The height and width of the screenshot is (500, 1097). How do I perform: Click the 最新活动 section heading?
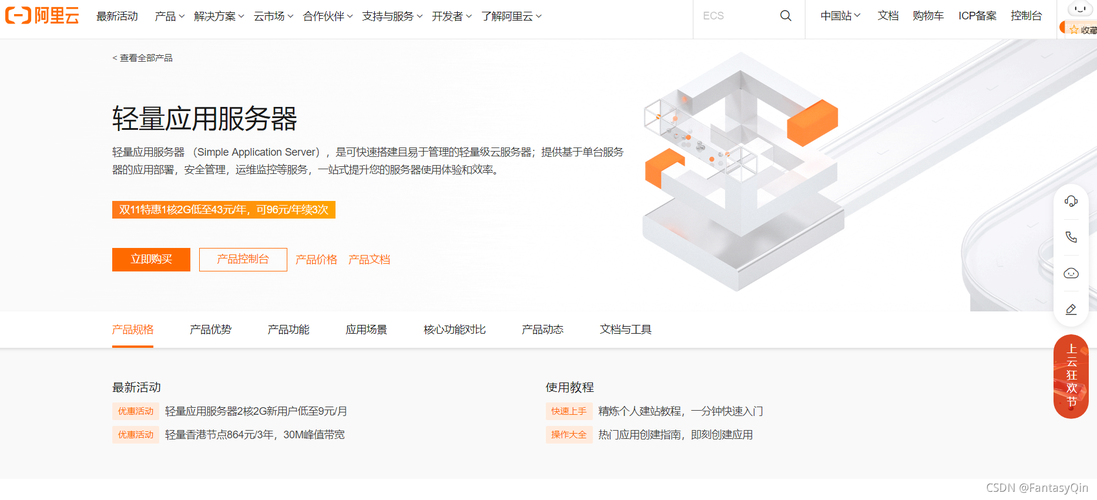point(136,387)
